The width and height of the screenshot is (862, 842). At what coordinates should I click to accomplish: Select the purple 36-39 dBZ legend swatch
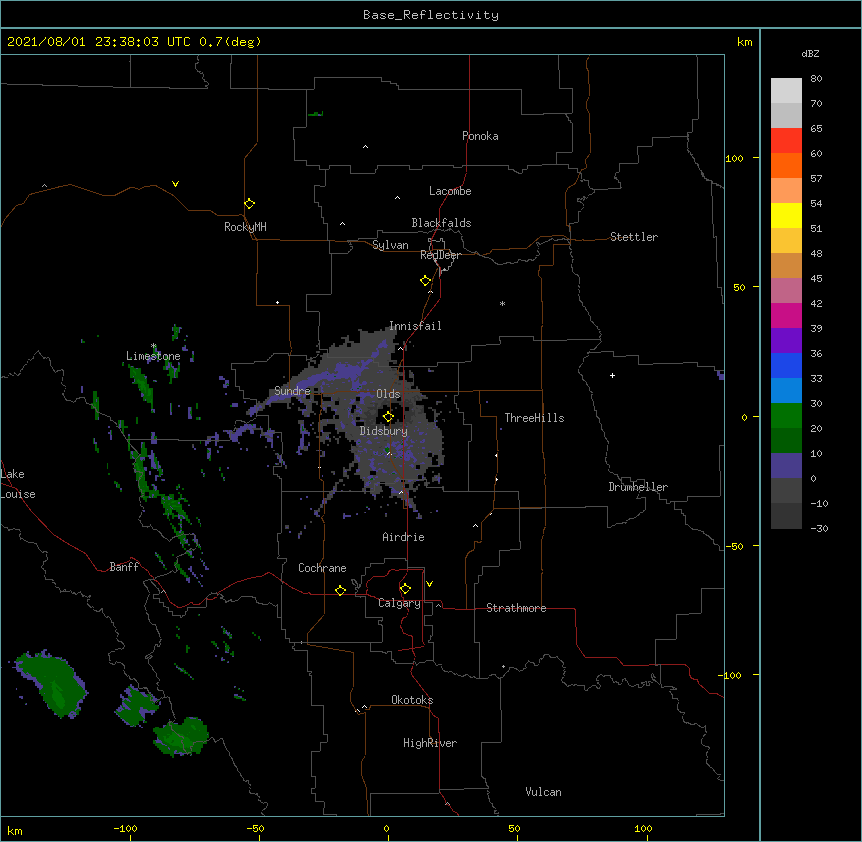click(786, 341)
